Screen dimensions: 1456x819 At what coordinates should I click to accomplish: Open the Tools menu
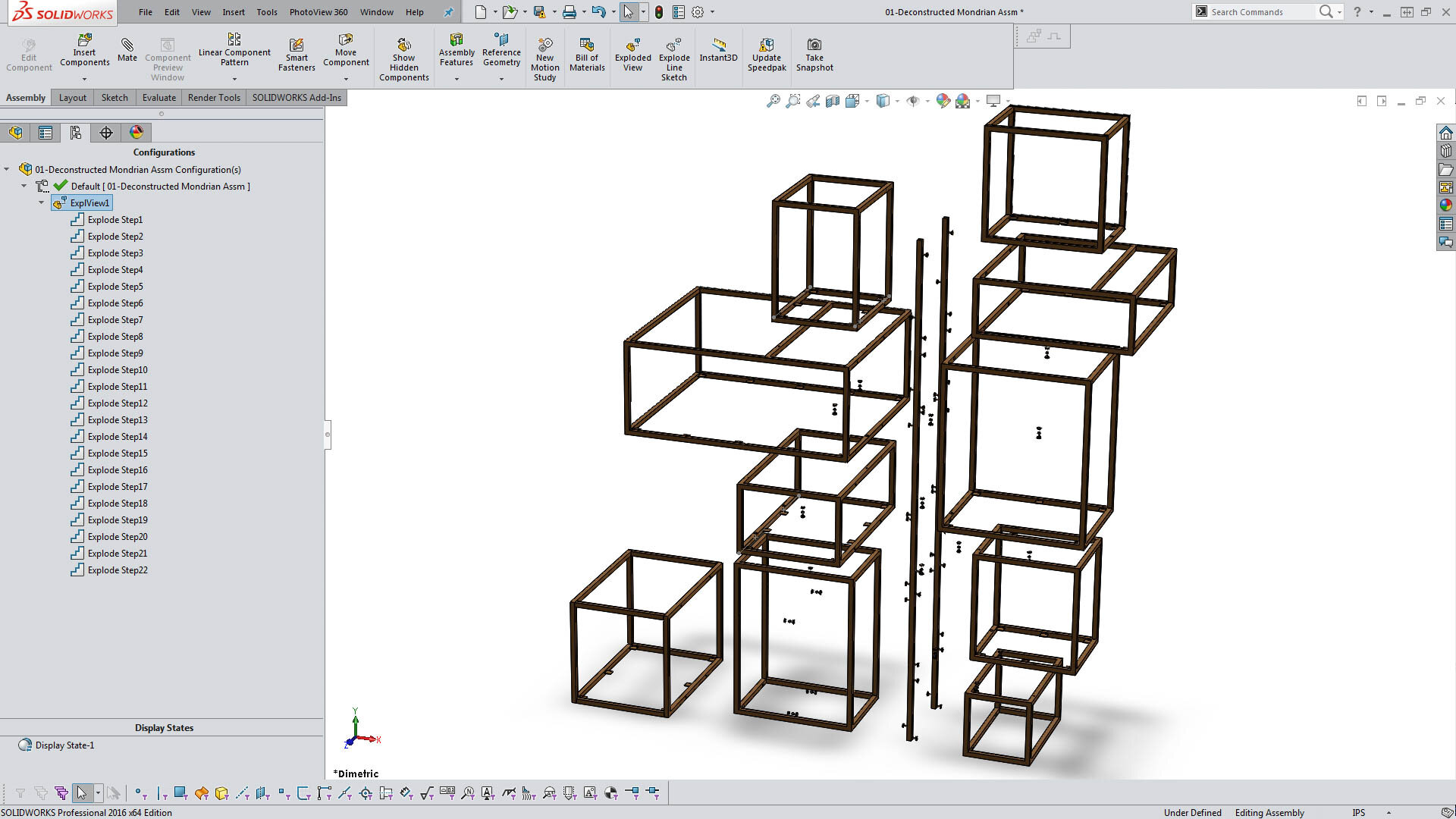(x=267, y=12)
